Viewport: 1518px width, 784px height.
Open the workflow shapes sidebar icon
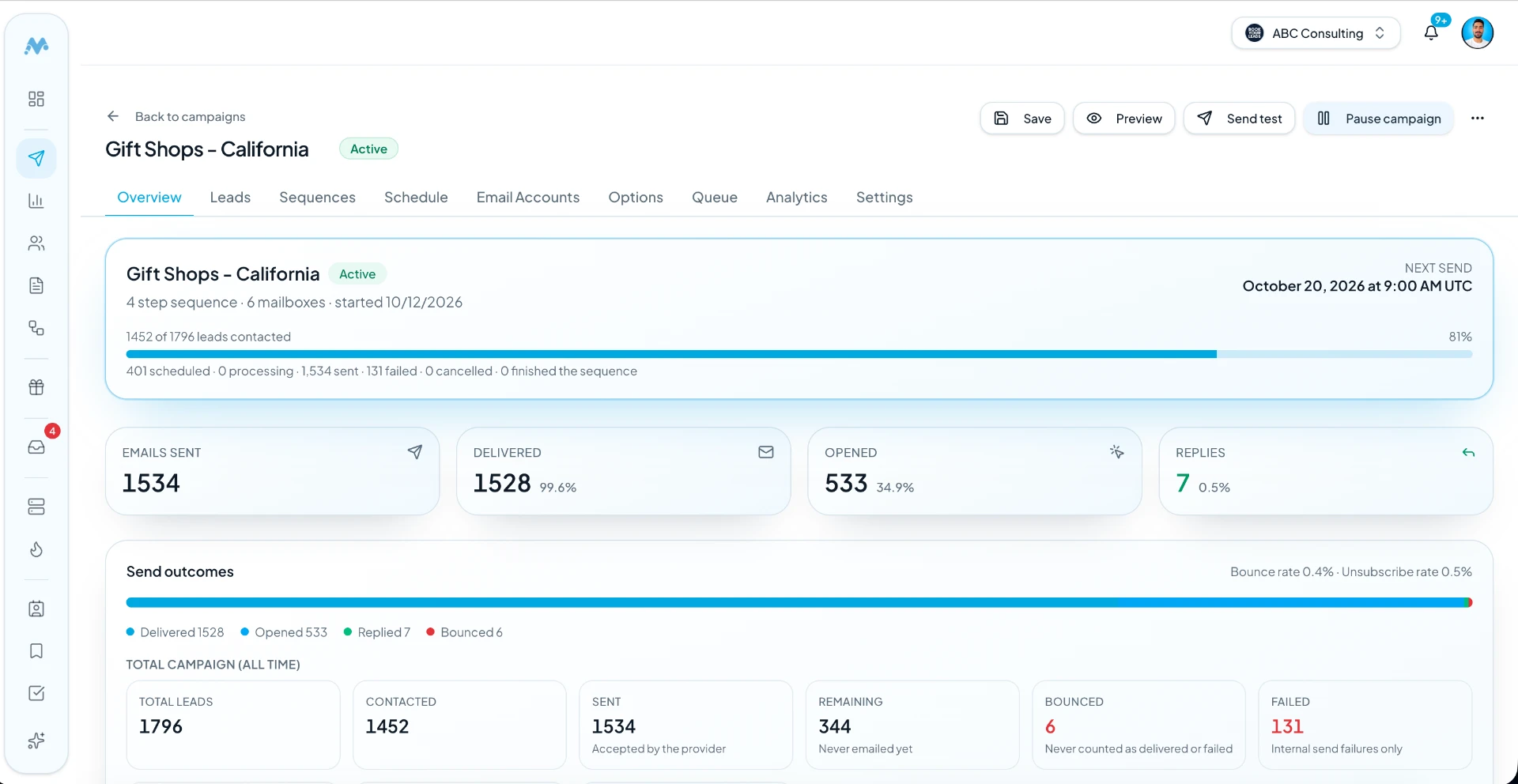click(36, 328)
